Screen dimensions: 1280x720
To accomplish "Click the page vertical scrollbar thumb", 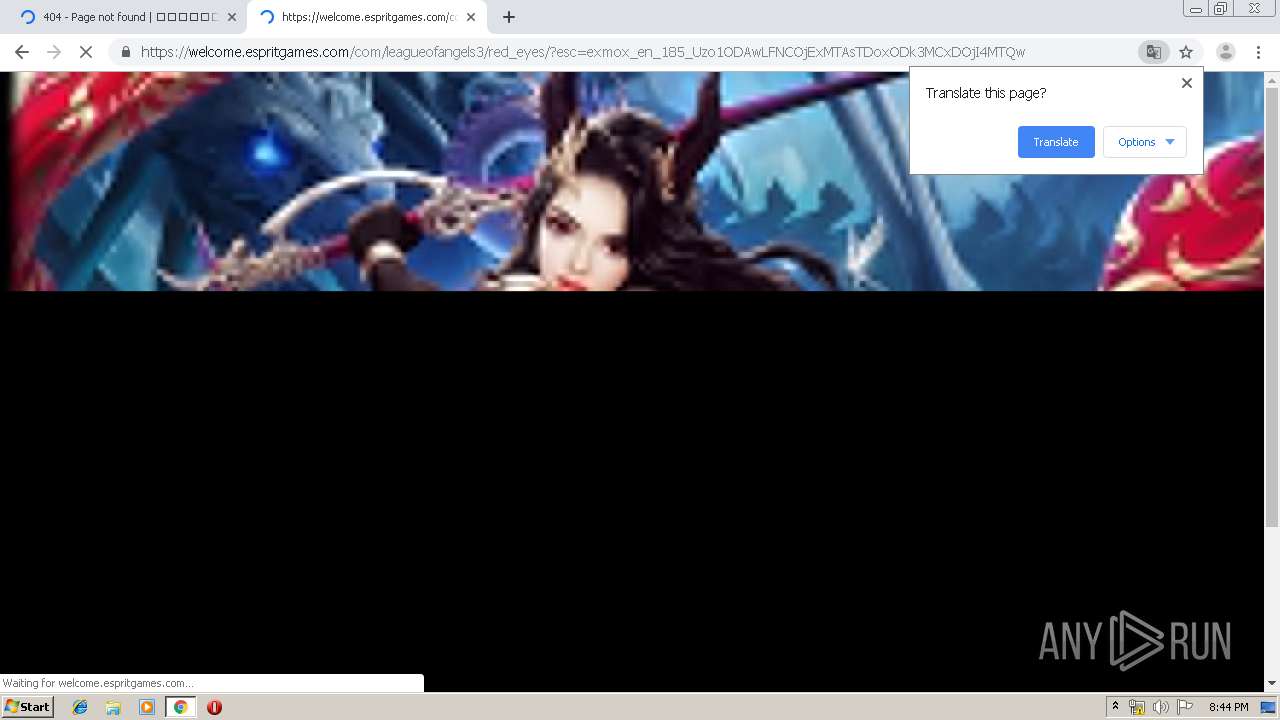I will [x=1272, y=306].
